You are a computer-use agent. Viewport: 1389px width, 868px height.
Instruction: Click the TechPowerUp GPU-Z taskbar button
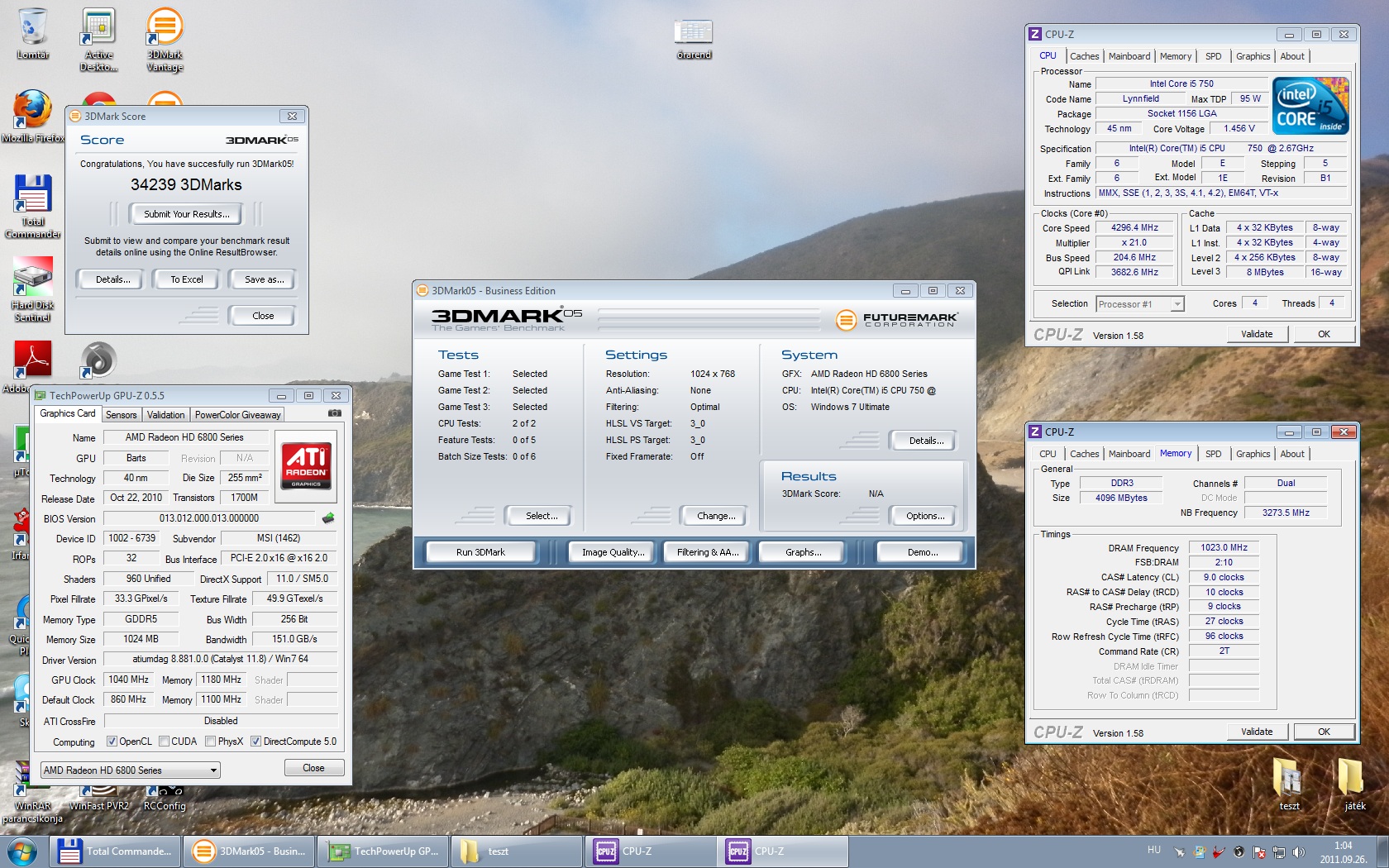(383, 851)
